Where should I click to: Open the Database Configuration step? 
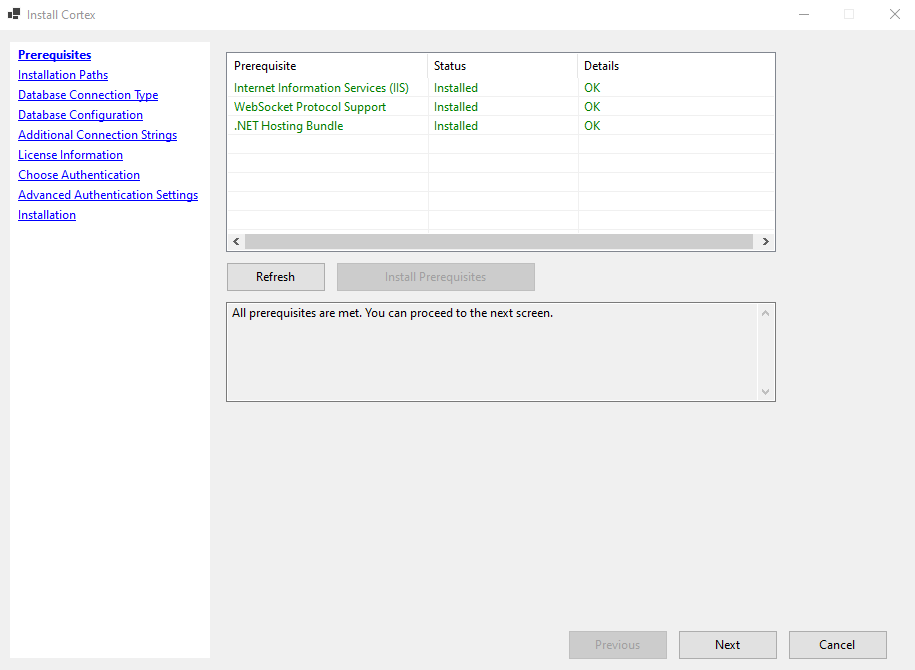(80, 114)
